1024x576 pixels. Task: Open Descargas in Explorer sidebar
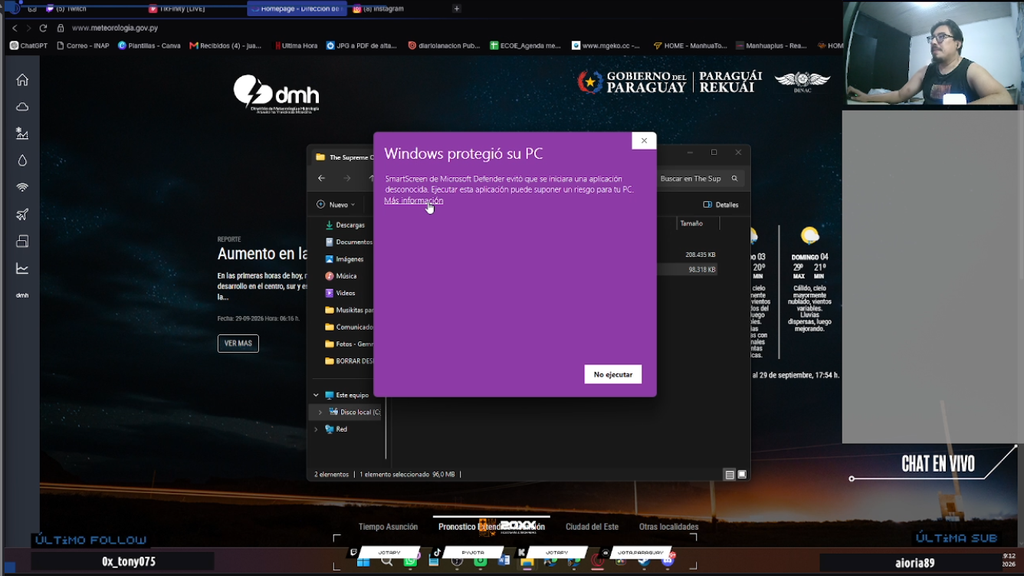tap(346, 225)
